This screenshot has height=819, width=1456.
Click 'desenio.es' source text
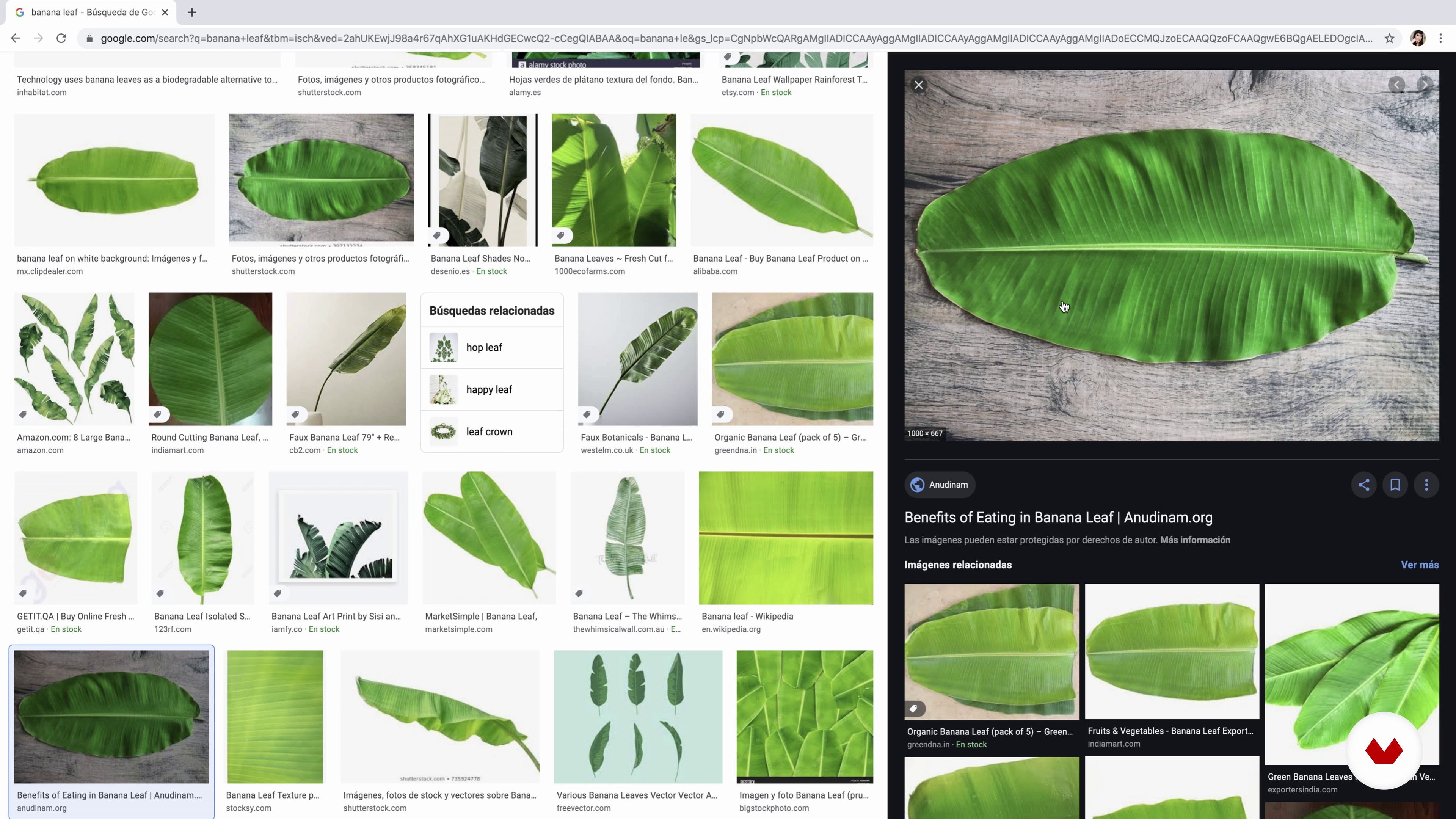[450, 272]
